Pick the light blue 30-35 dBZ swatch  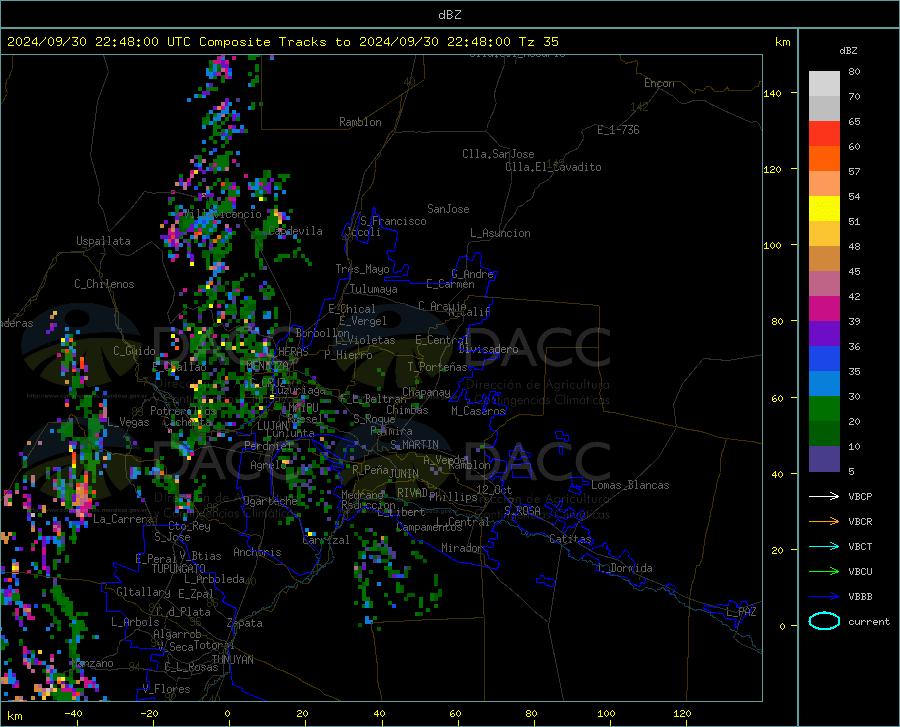824,384
